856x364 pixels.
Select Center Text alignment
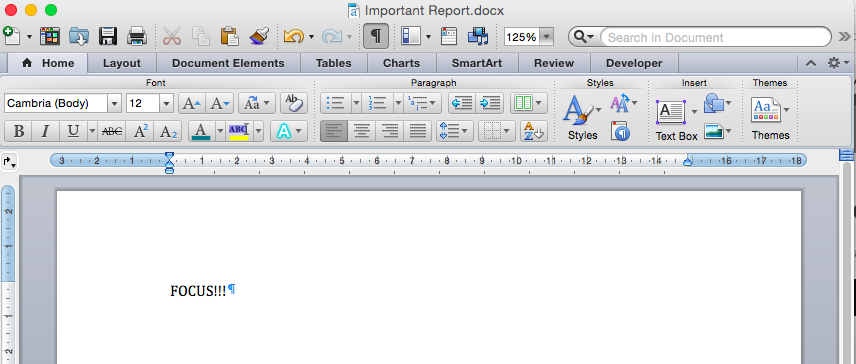[362, 132]
